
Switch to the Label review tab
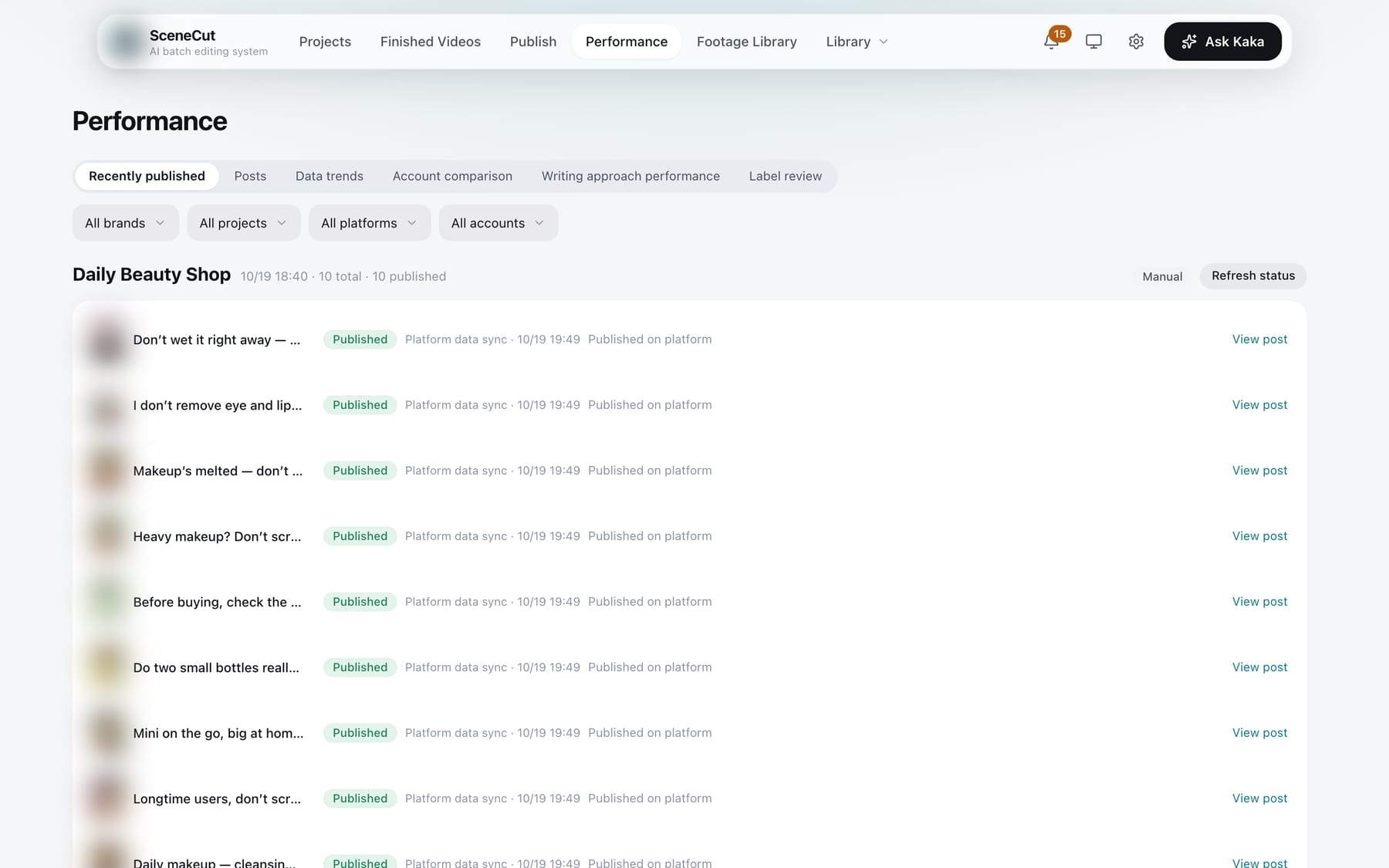click(x=786, y=176)
